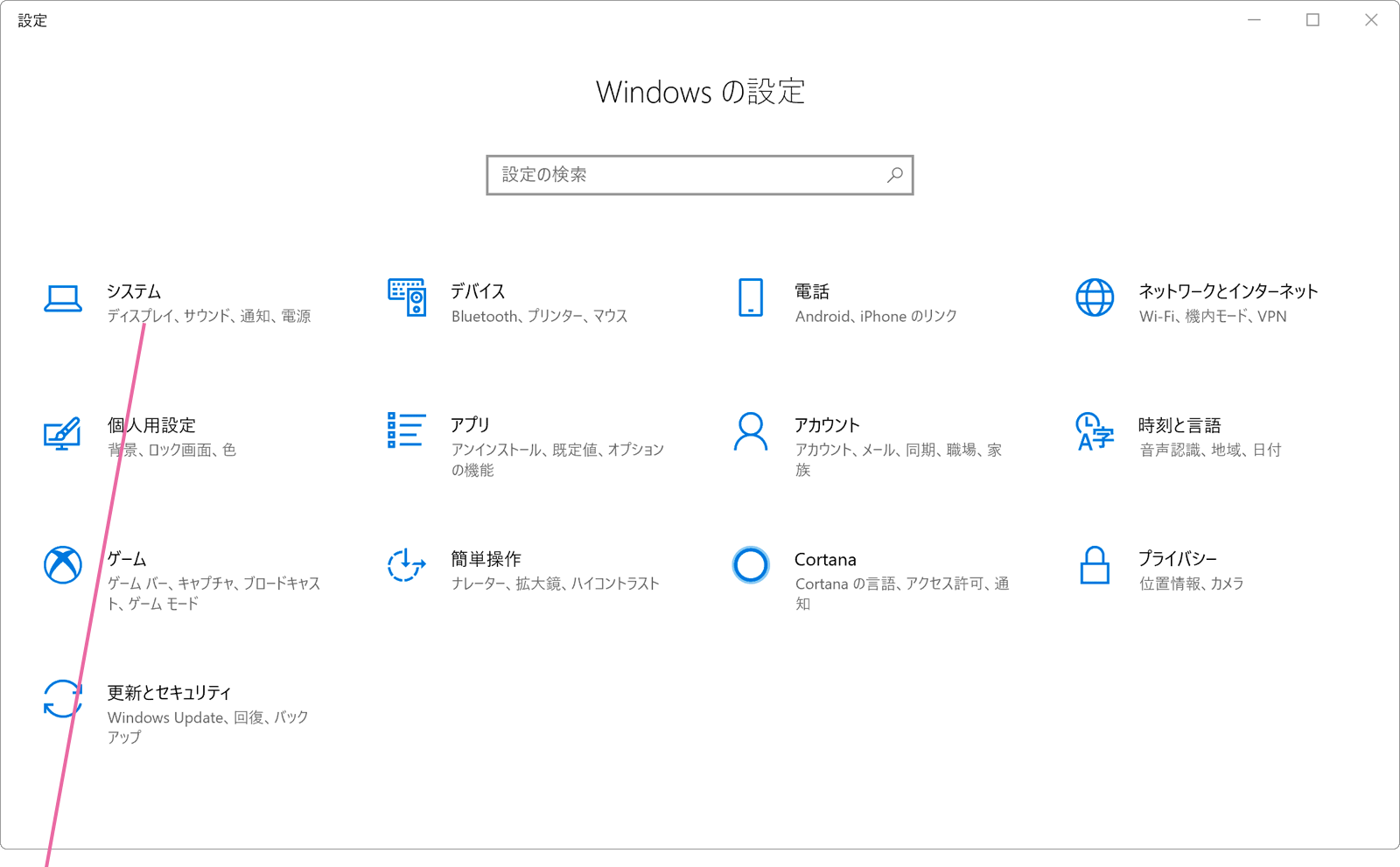Close the 設定 window
The image size is (1400, 867).
[x=1371, y=20]
